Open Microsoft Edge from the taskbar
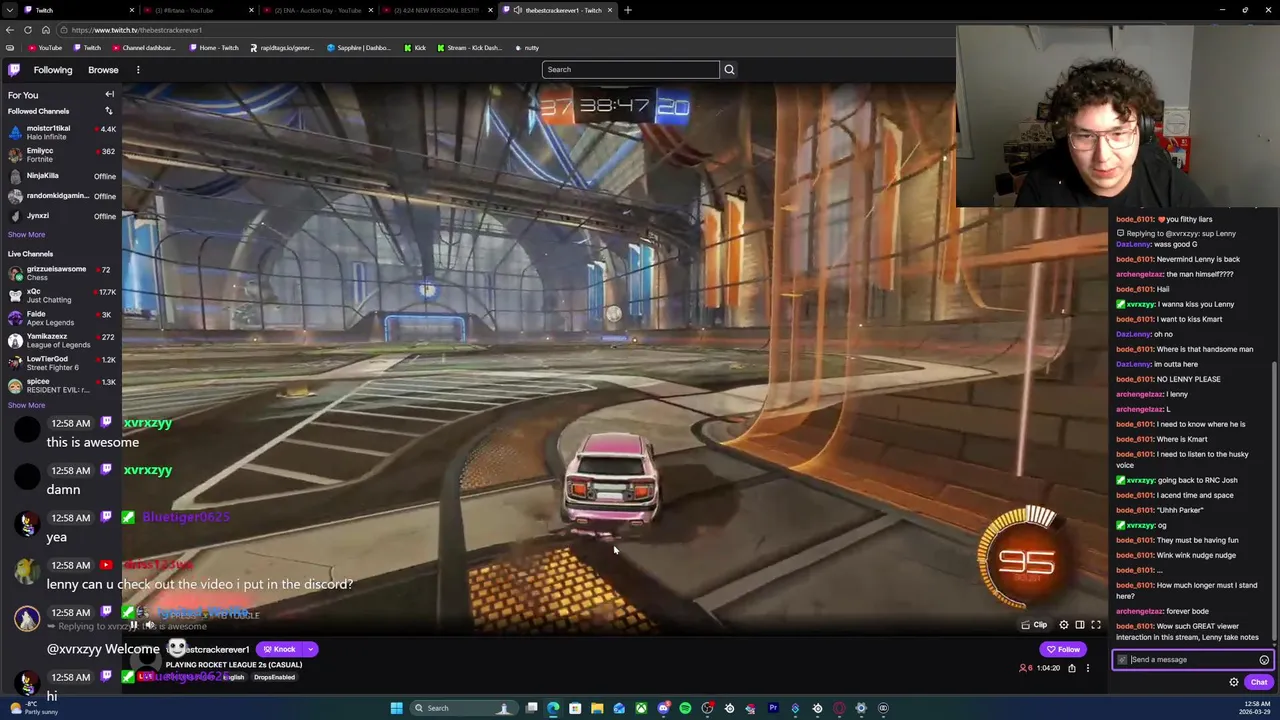This screenshot has width=1280, height=720. coord(553,708)
